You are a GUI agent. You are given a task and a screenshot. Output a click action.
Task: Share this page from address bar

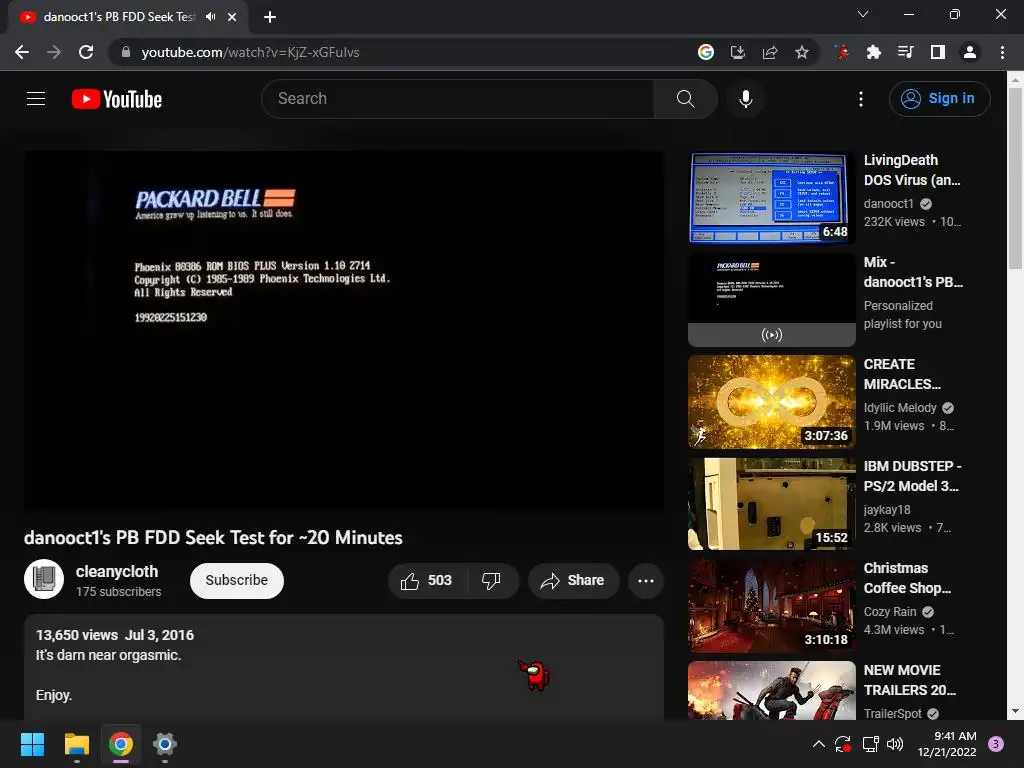pyautogui.click(x=769, y=52)
